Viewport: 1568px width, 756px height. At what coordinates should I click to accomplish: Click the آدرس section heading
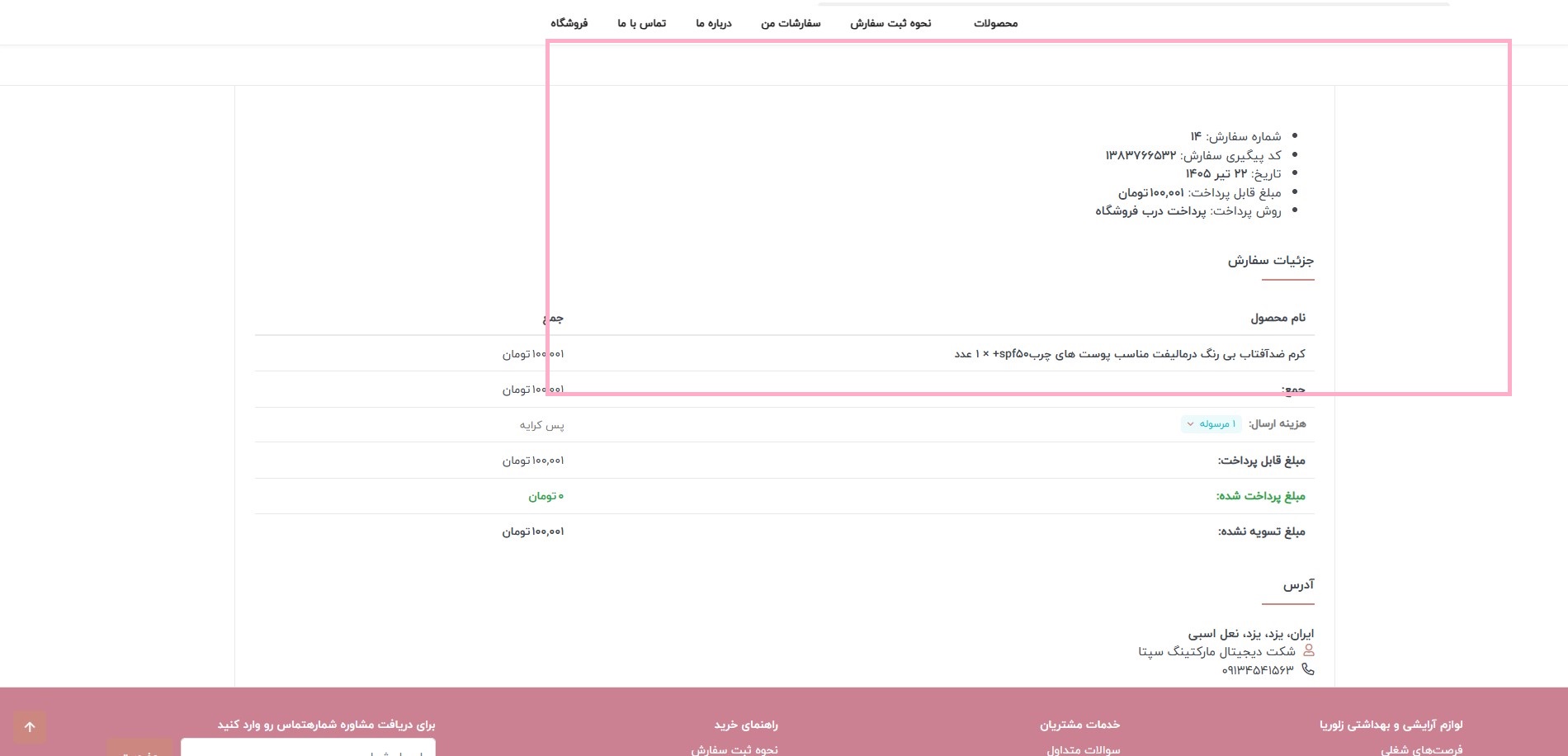1298,584
